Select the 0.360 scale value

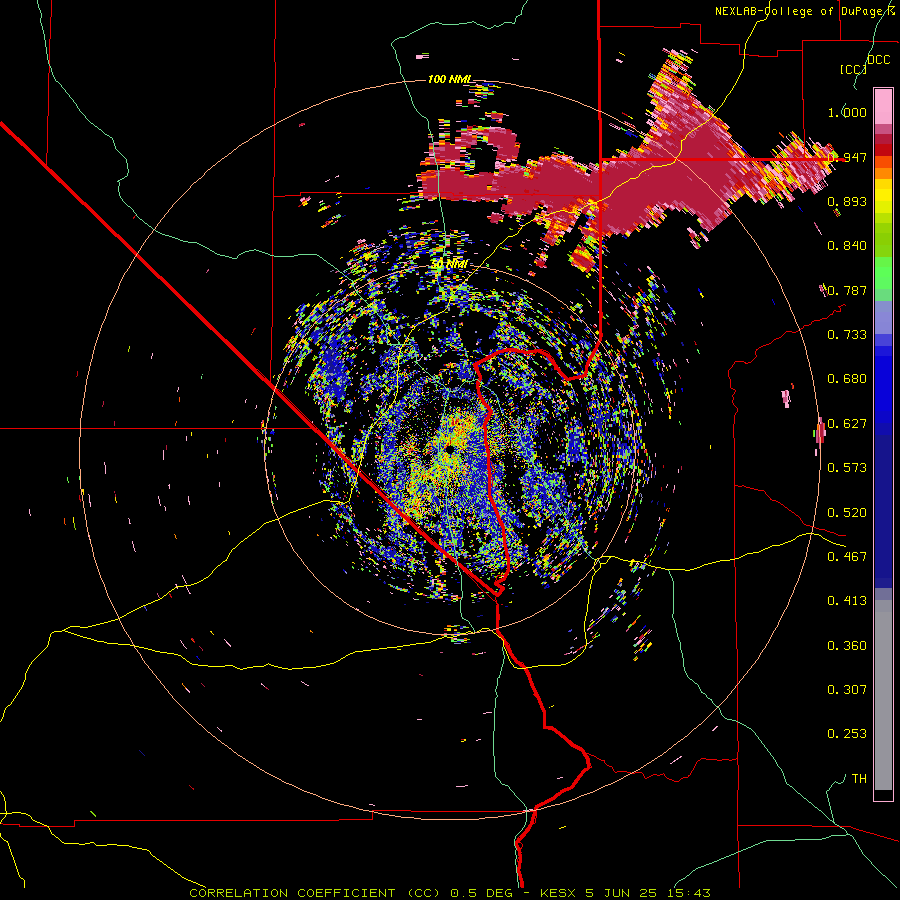click(x=847, y=646)
